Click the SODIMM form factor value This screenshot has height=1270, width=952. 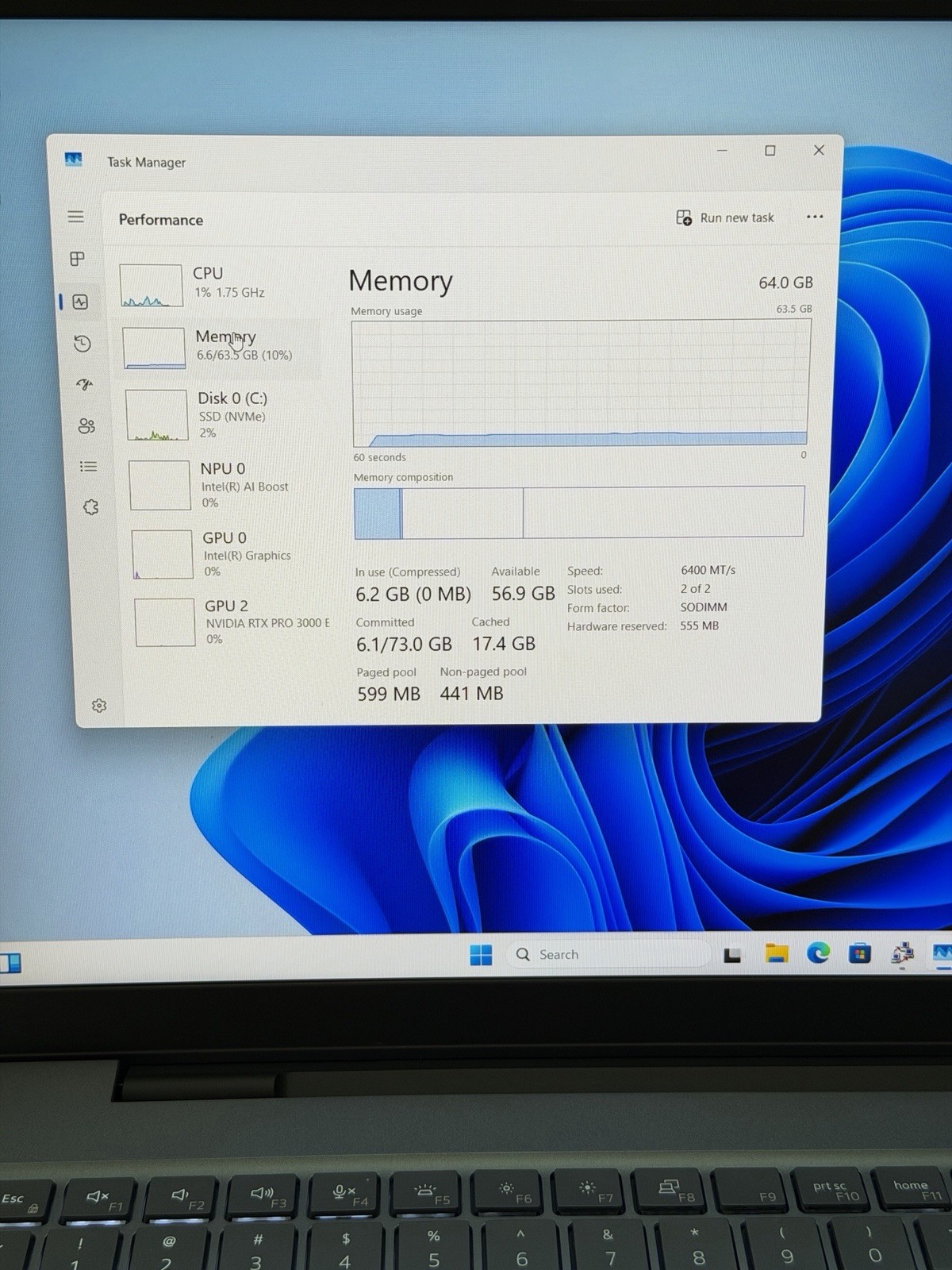tap(704, 607)
